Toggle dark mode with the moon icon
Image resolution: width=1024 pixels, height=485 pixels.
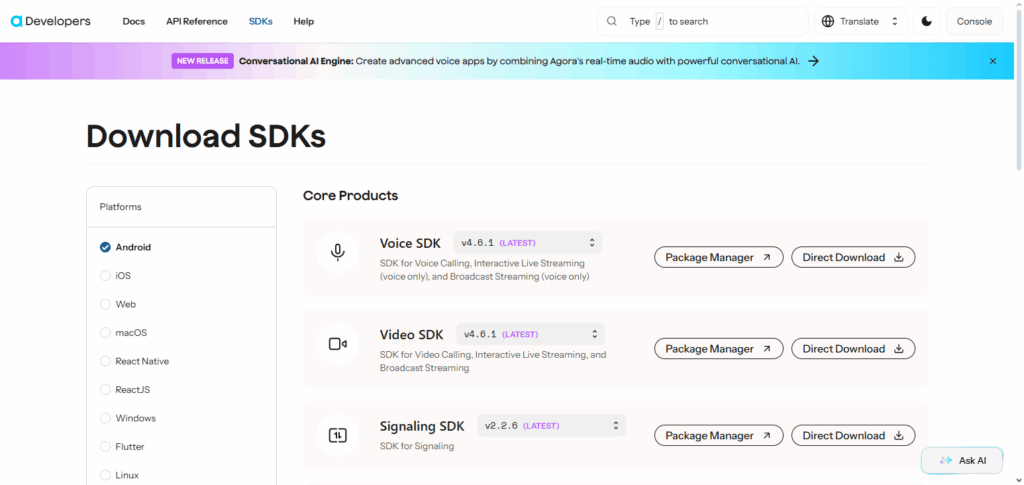tap(926, 22)
